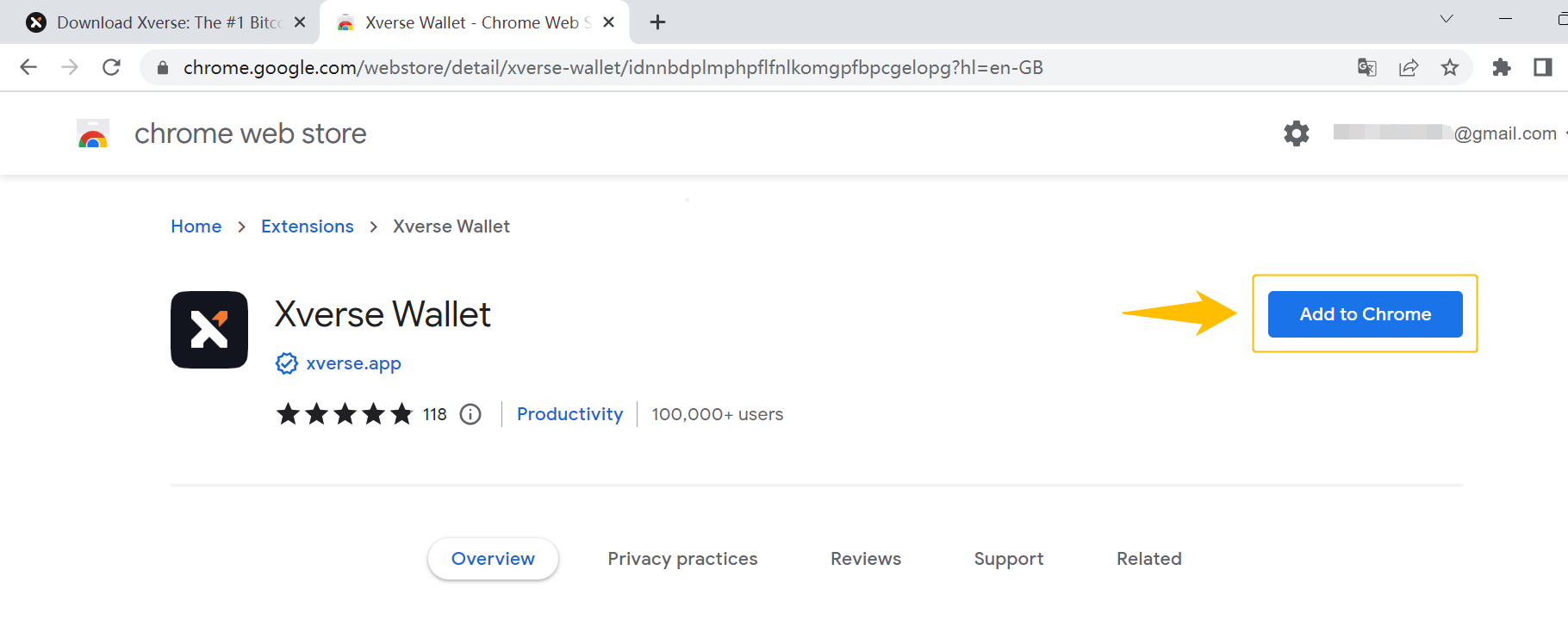
Task: Click the Xverse Wallet logo thumbnail
Action: pyautogui.click(x=209, y=330)
